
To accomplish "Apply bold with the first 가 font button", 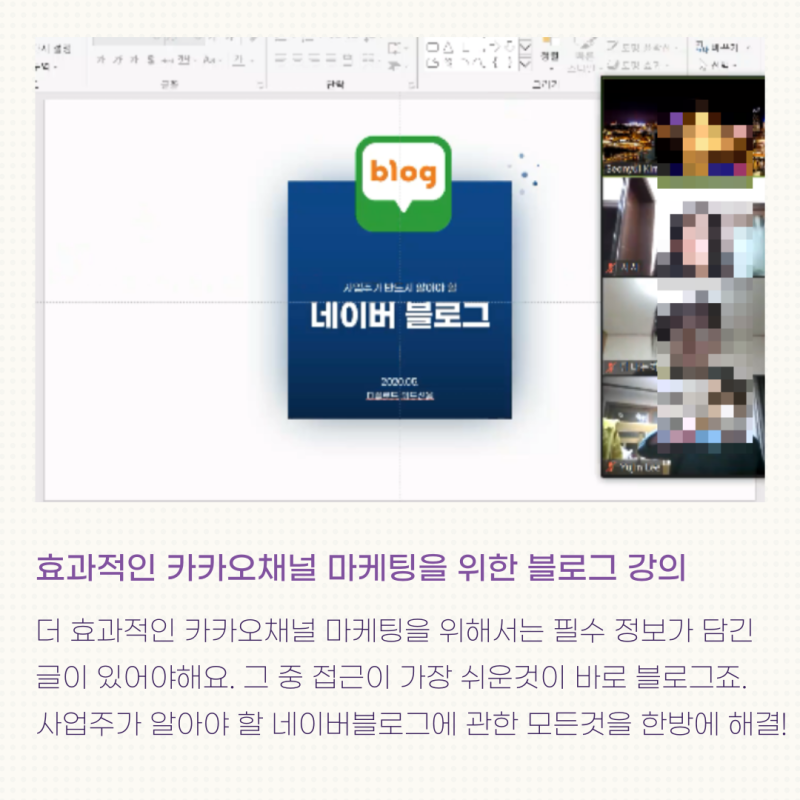I will [x=101, y=60].
